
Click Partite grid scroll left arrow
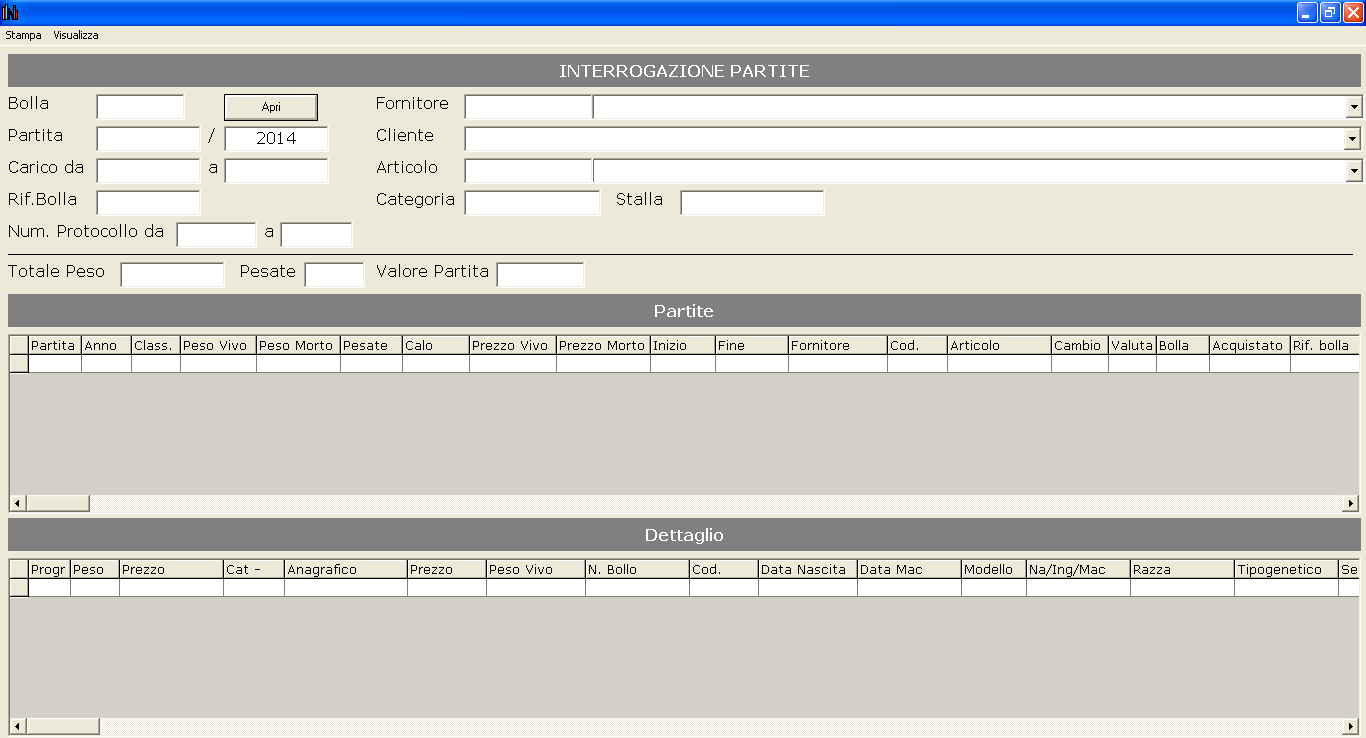17,504
